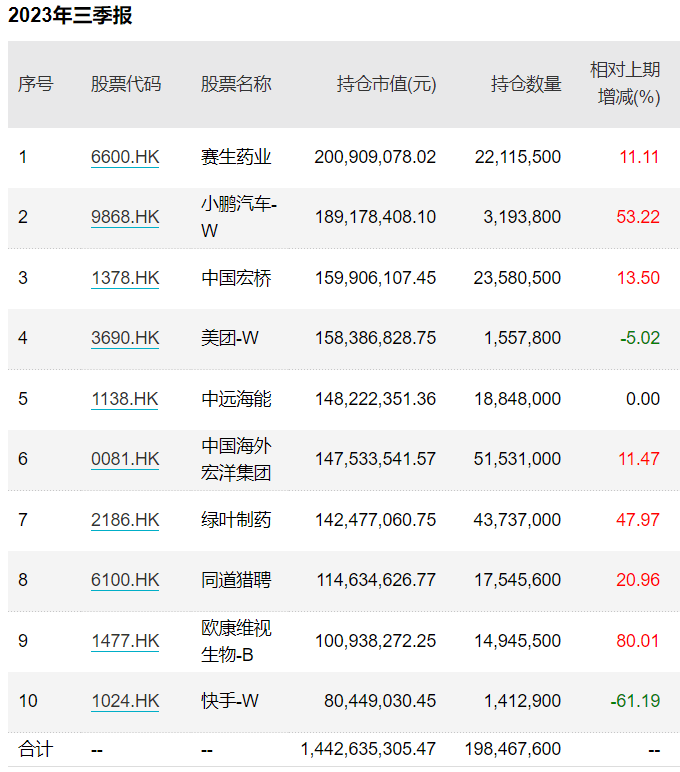Select stock code 1477.HK
This screenshot has height=772, width=680.
coord(124,641)
